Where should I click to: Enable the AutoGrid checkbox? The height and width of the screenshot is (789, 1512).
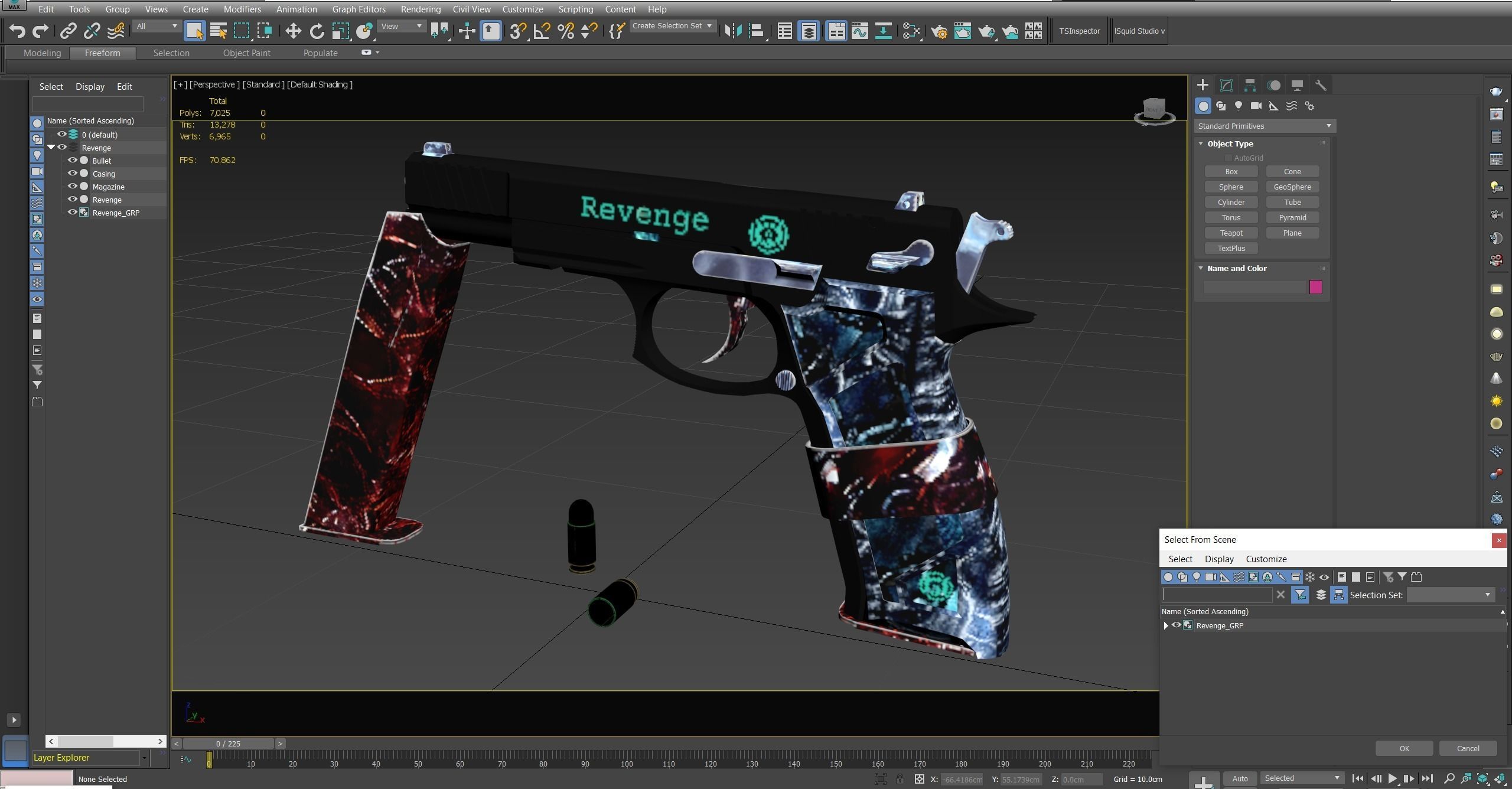click(1228, 158)
